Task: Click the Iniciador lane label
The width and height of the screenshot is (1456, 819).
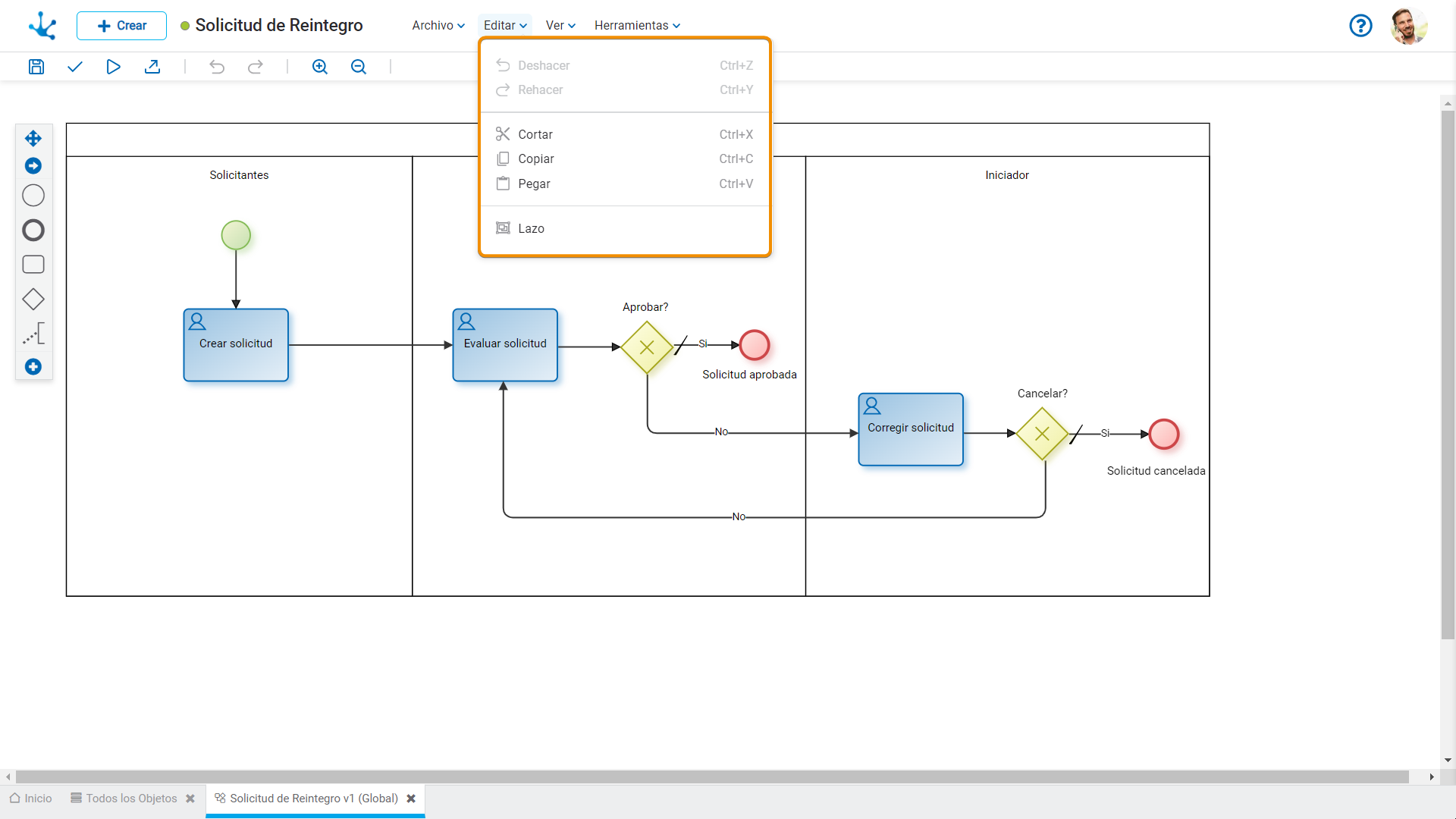Action: pos(1007,175)
